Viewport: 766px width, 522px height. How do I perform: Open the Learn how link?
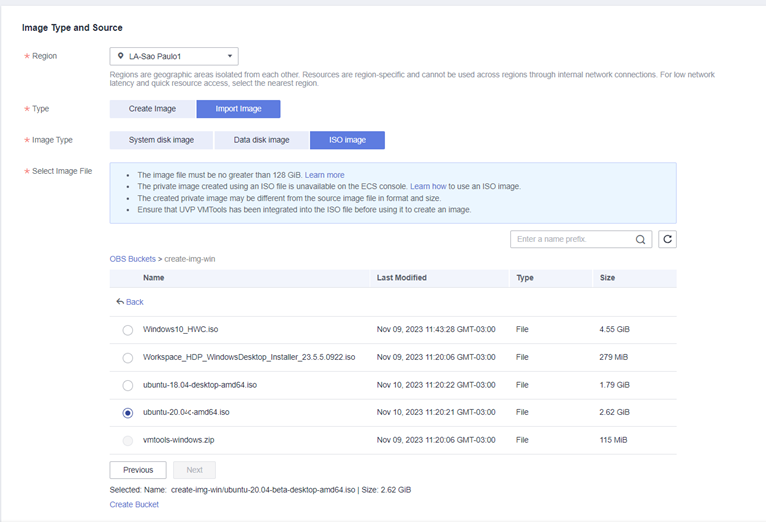(x=428, y=187)
